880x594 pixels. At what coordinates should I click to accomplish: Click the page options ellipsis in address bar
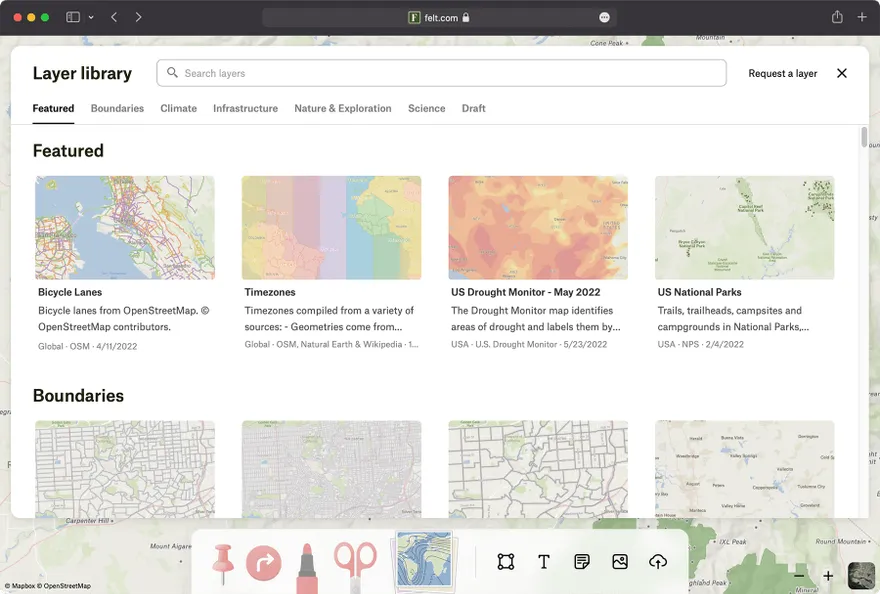(604, 17)
